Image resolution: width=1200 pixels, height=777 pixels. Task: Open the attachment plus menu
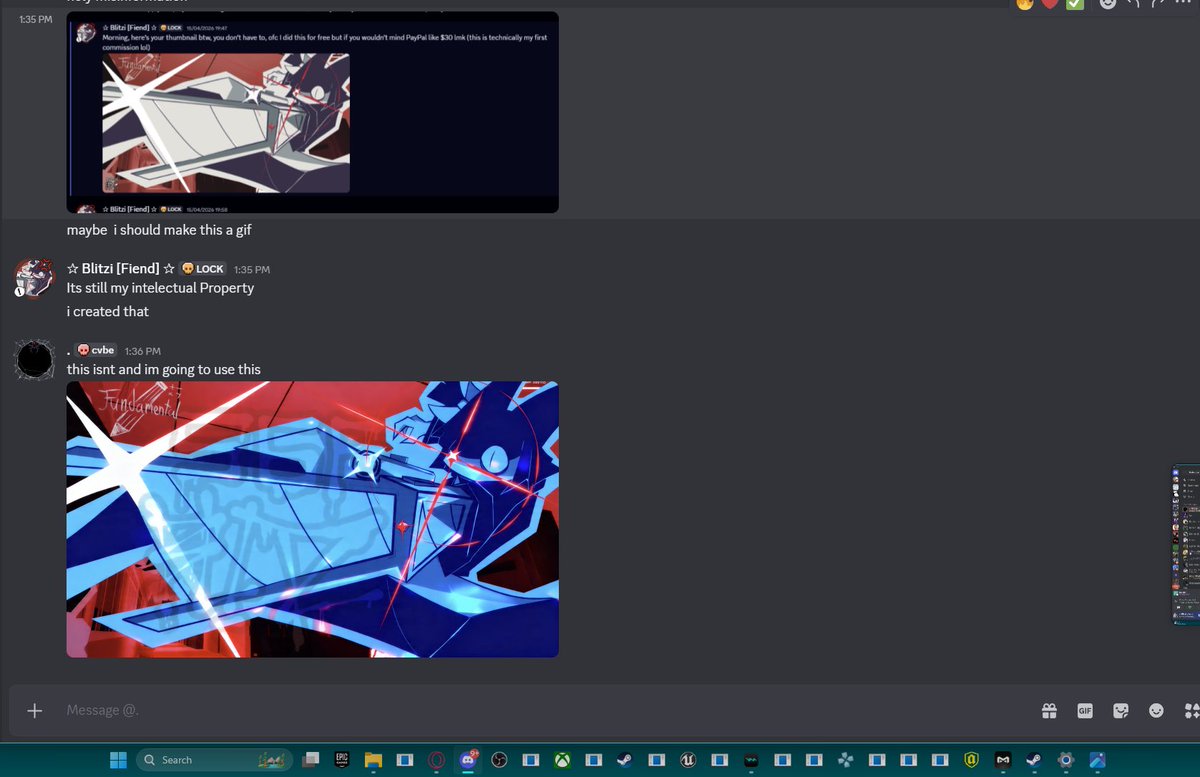pyautogui.click(x=35, y=710)
